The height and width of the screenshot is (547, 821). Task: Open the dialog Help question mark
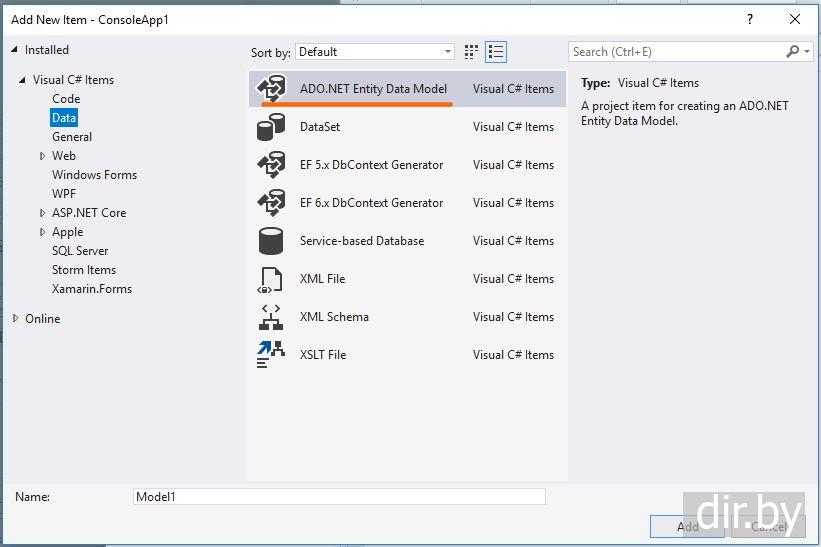coord(750,19)
